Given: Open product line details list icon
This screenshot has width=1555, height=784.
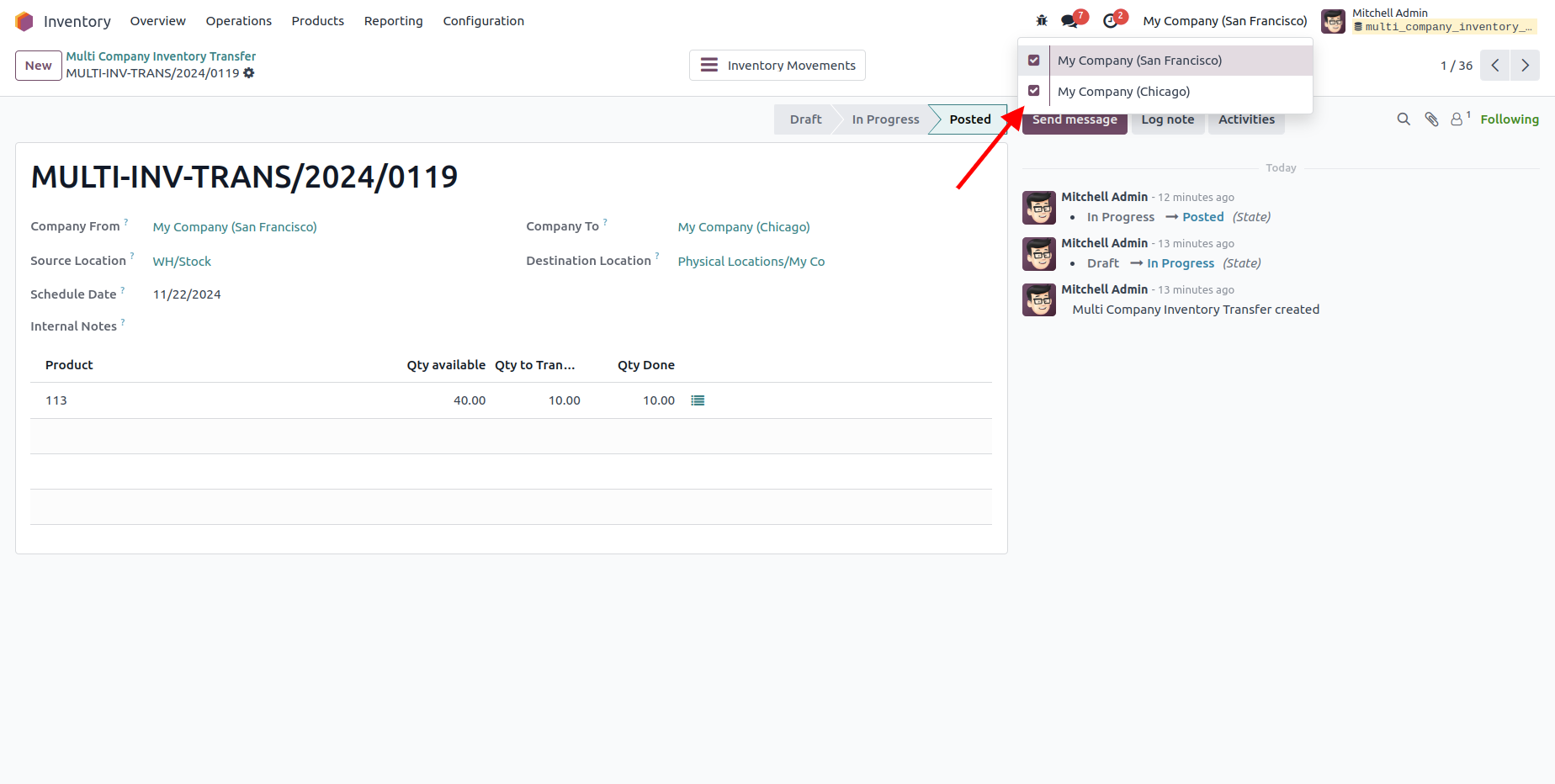Looking at the screenshot, I should 698,400.
